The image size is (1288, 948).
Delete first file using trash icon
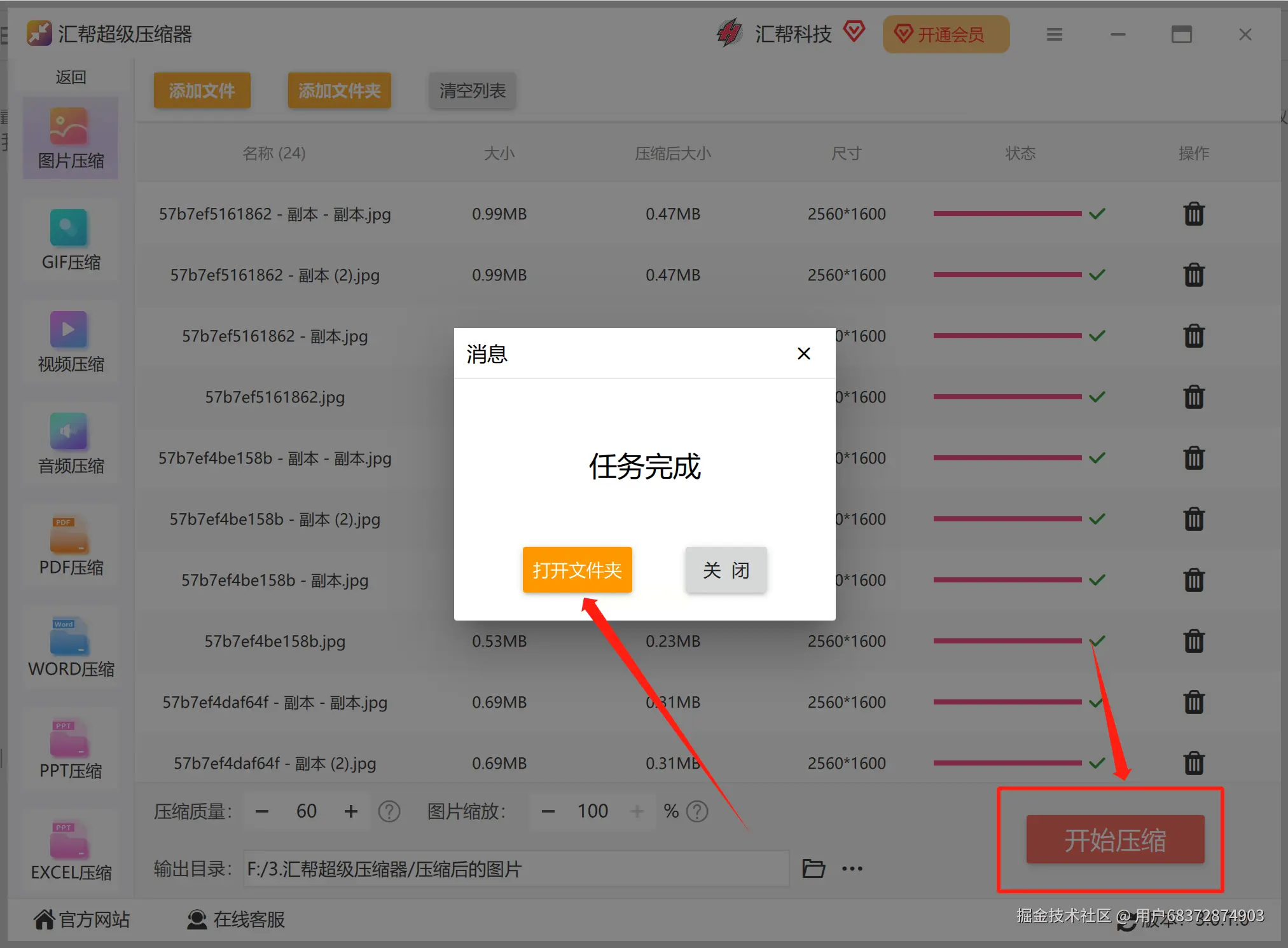click(x=1193, y=214)
